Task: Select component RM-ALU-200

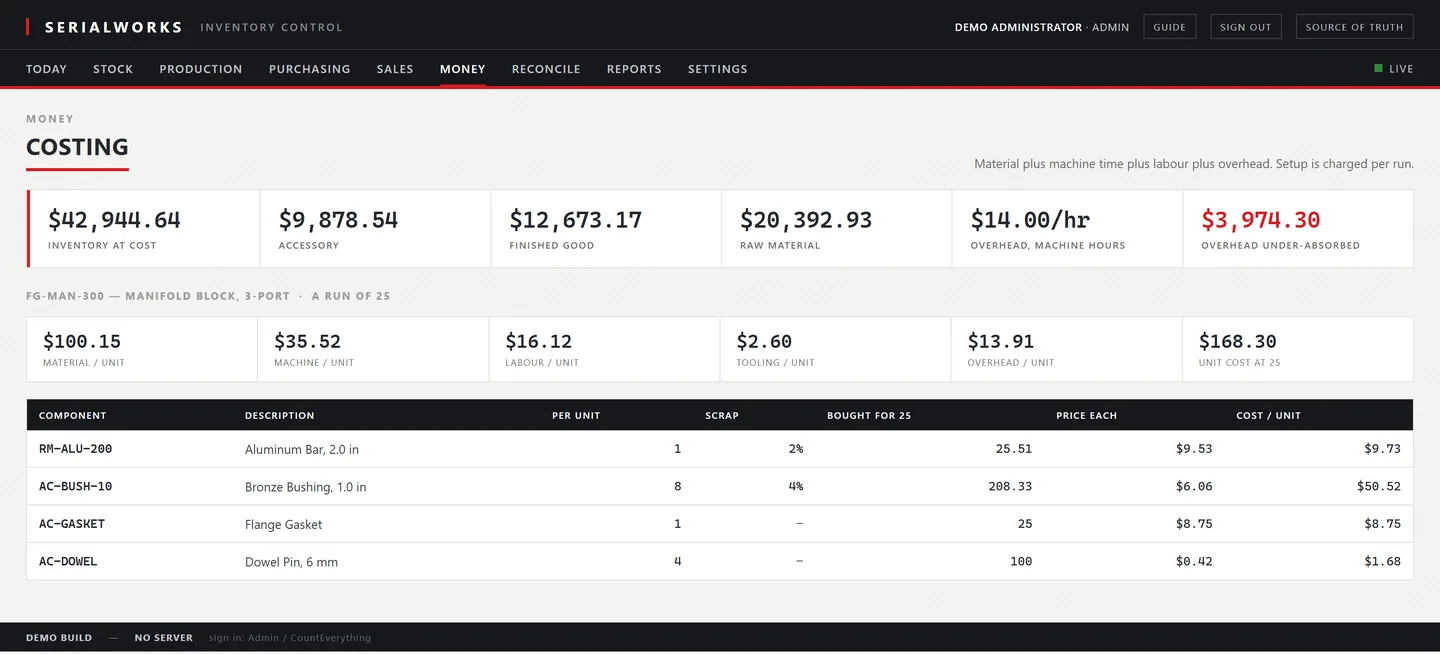Action: tap(76, 449)
